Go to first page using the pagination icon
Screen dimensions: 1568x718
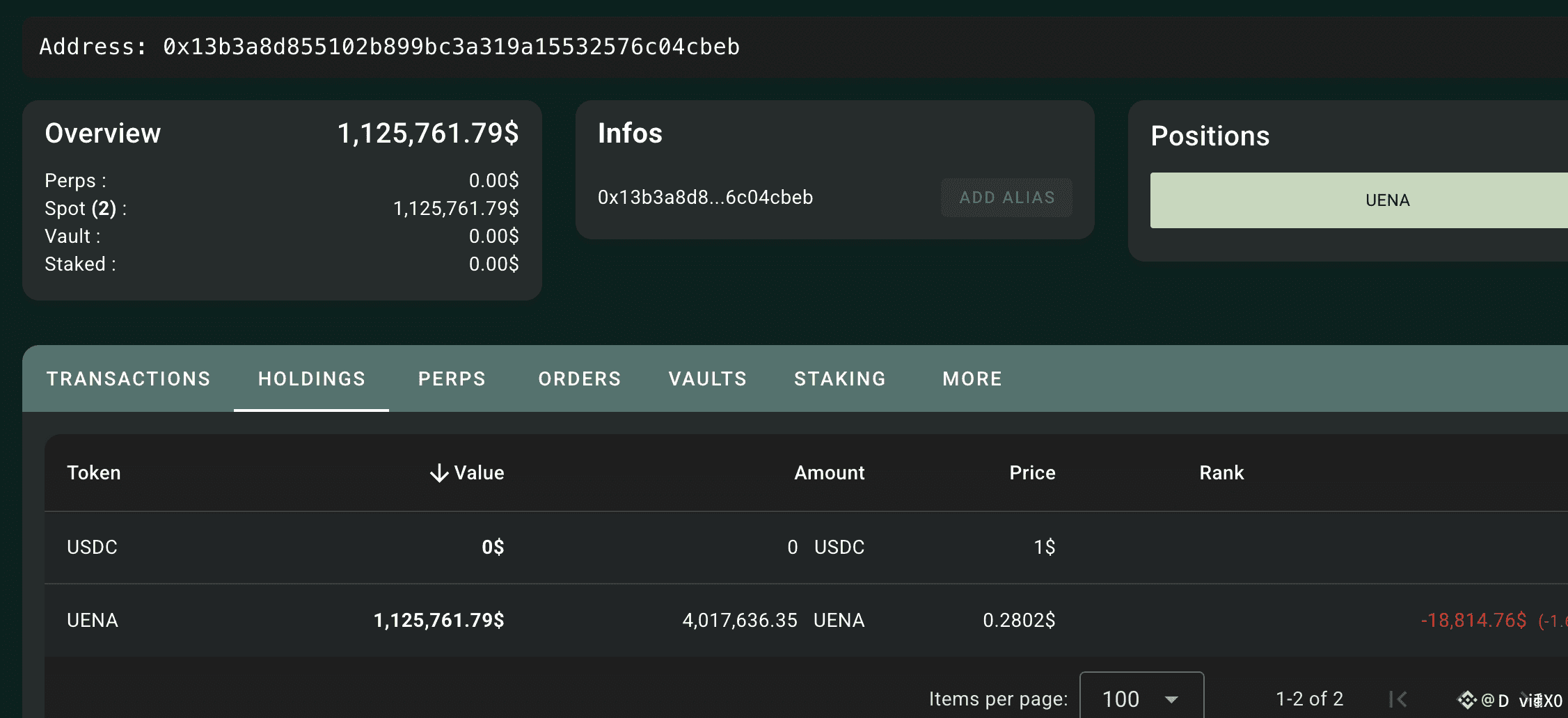click(x=1397, y=699)
